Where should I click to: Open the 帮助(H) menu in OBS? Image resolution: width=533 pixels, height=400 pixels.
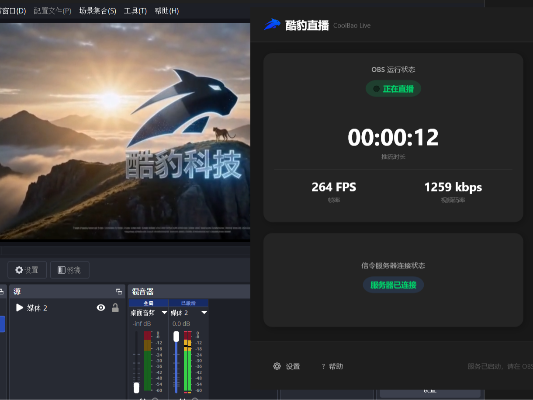click(x=167, y=11)
